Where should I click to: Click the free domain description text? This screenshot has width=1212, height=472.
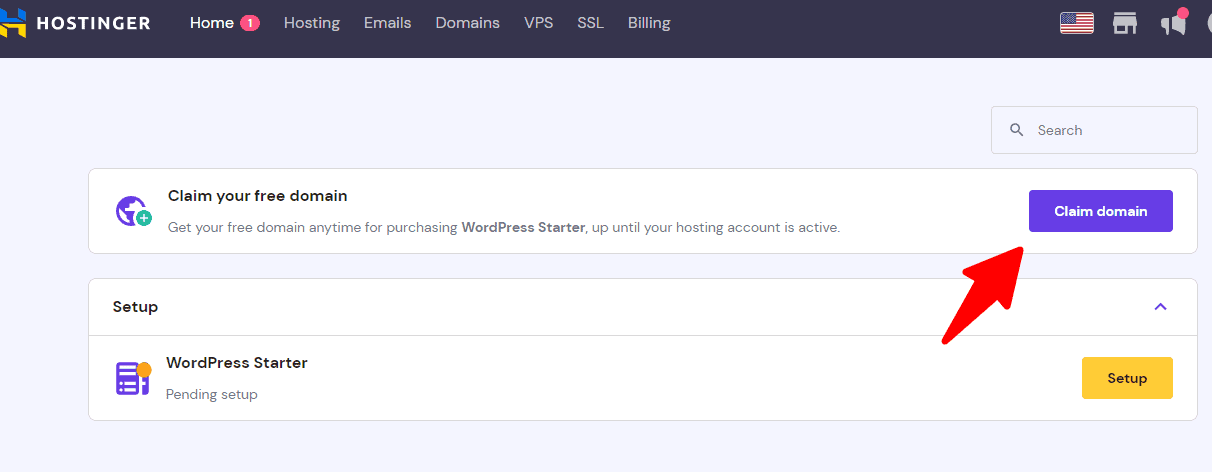click(504, 227)
